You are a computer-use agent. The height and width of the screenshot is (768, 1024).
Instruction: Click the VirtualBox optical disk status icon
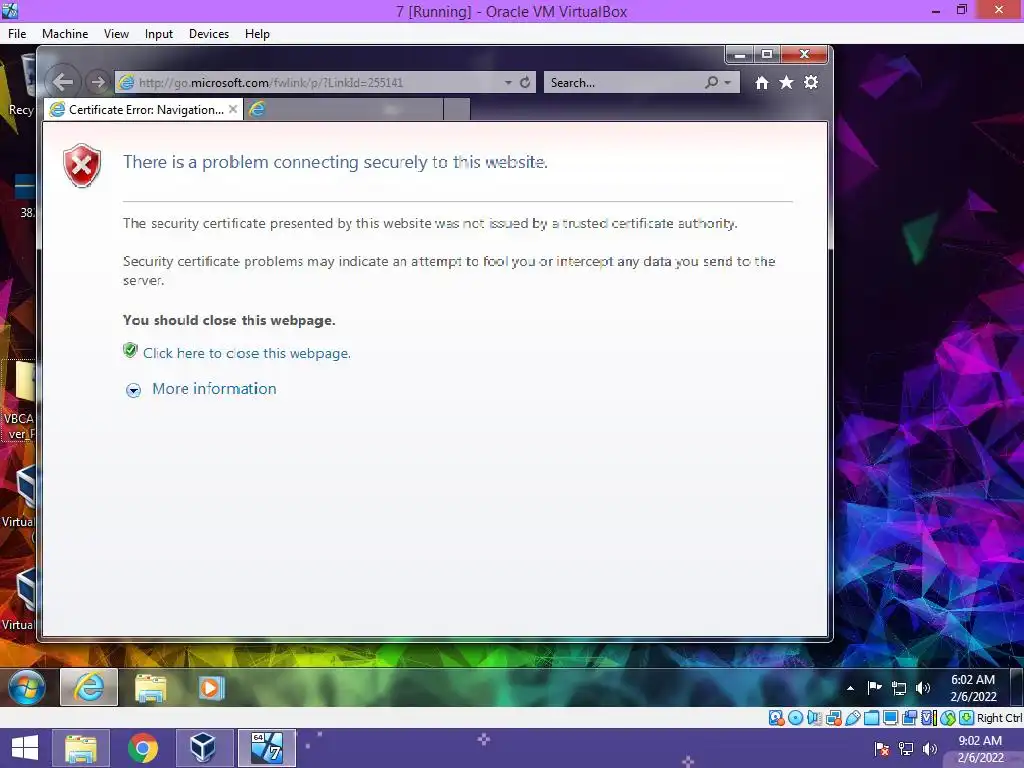point(795,718)
